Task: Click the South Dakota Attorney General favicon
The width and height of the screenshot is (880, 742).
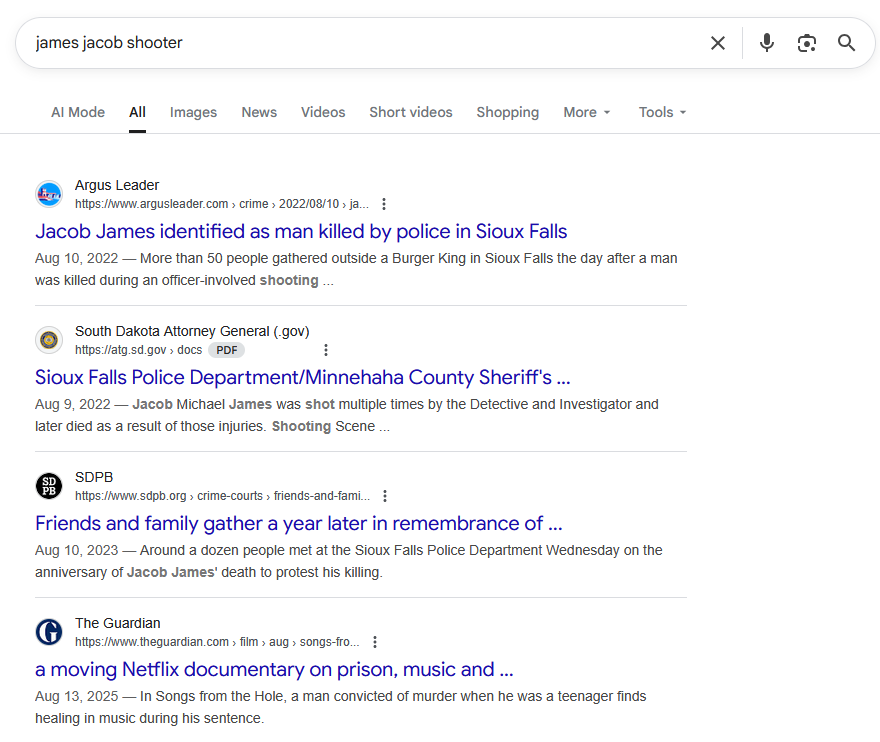Action: [x=49, y=340]
